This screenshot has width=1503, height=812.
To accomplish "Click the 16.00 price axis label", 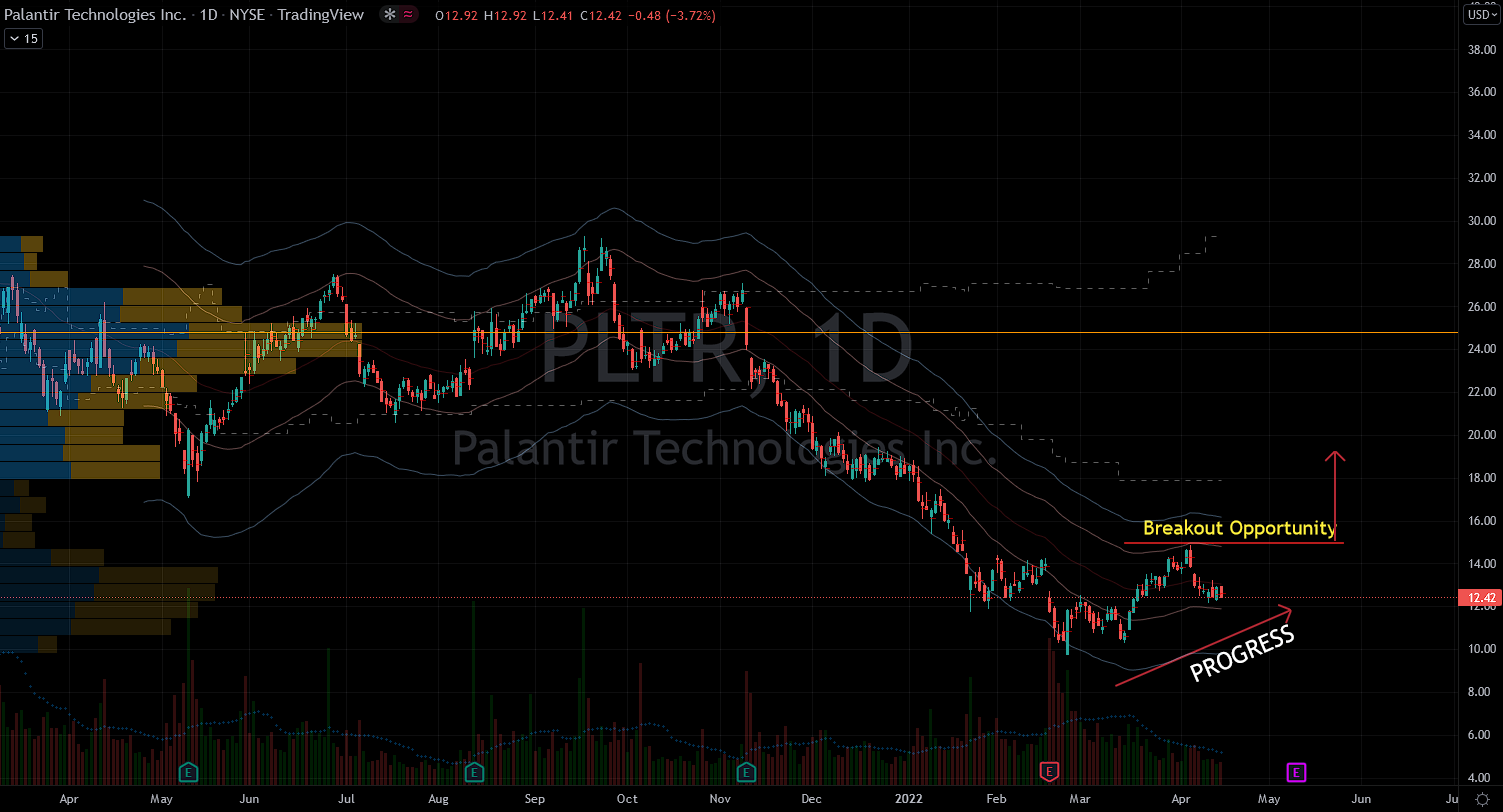I will (1481, 521).
